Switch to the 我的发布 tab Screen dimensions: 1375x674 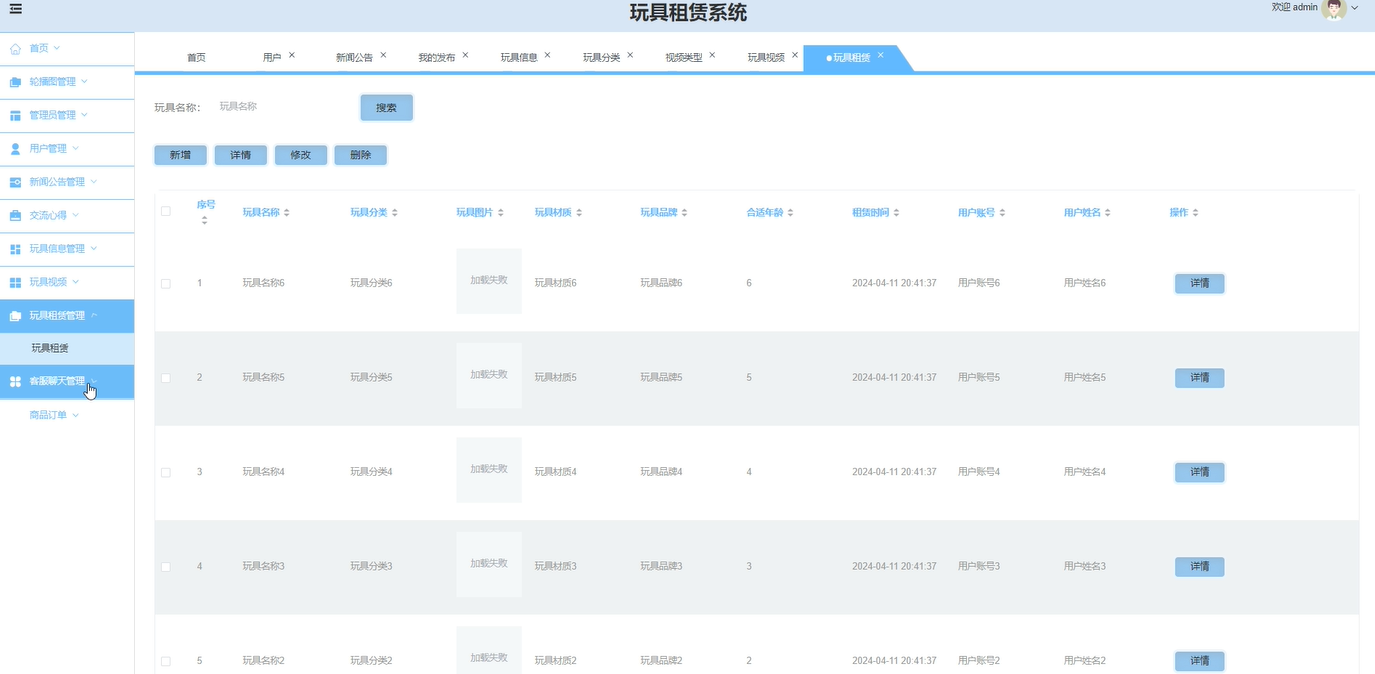(x=436, y=58)
